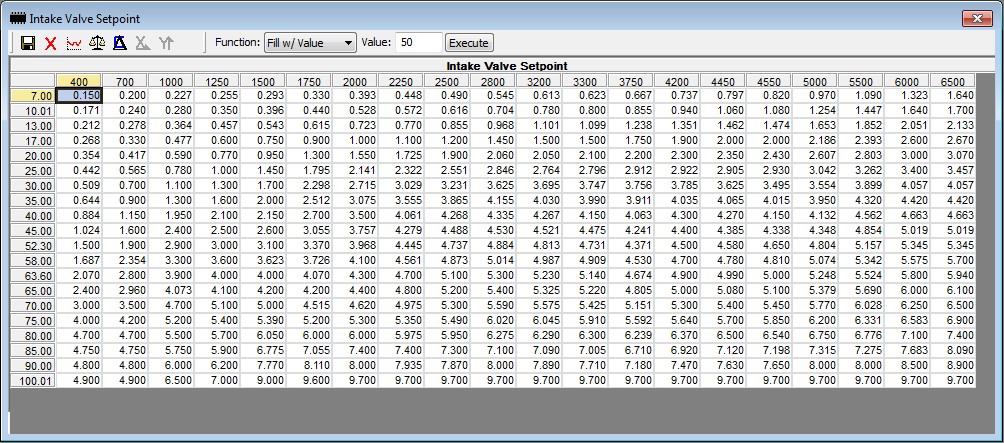
Task: Select the 52.30 row header
Action: point(33,246)
